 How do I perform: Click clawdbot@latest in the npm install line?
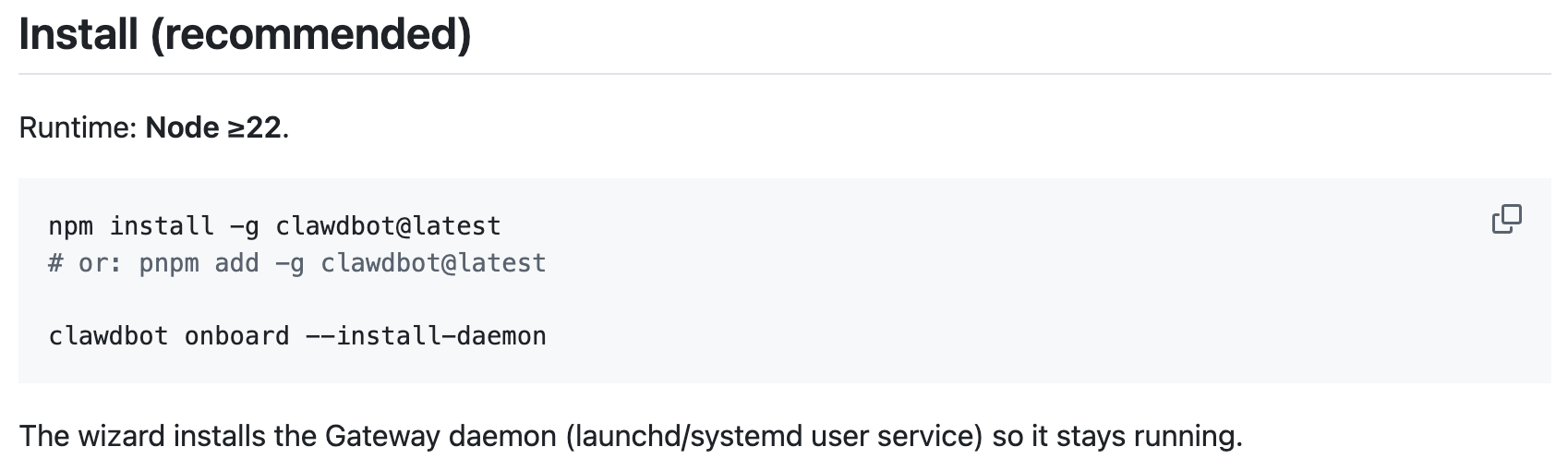(x=388, y=225)
